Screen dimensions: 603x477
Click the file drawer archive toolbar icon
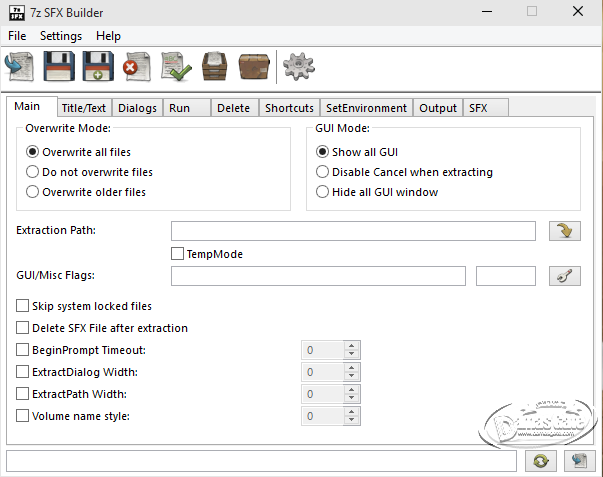point(215,67)
